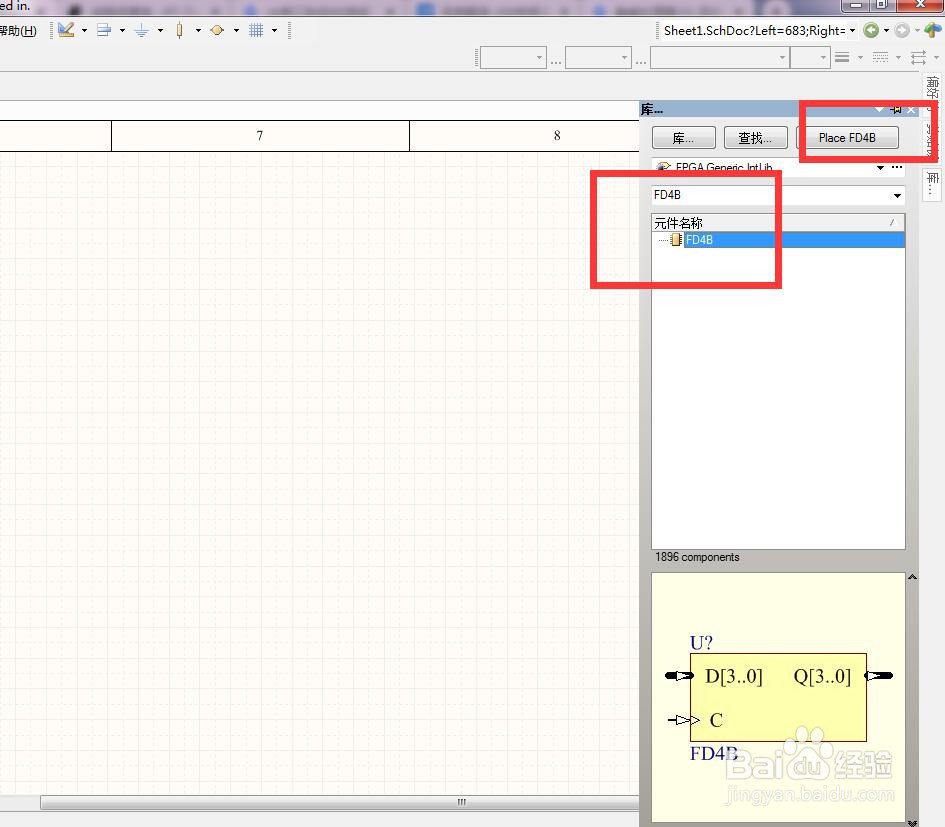
Task: Click the ellipsis after the first combo box
Action: [x=556, y=61]
